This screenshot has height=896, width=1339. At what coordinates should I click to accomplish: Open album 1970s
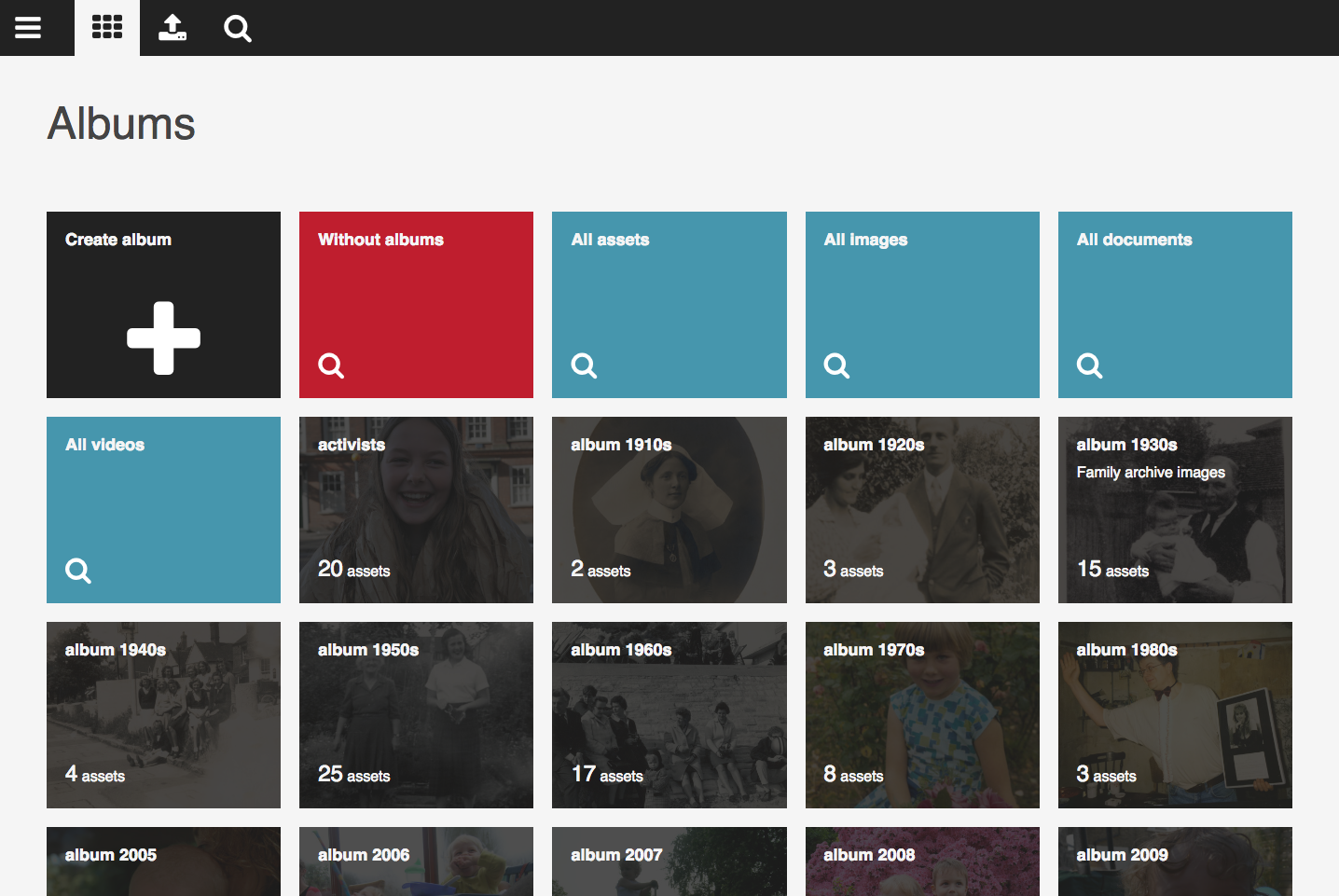pos(922,715)
